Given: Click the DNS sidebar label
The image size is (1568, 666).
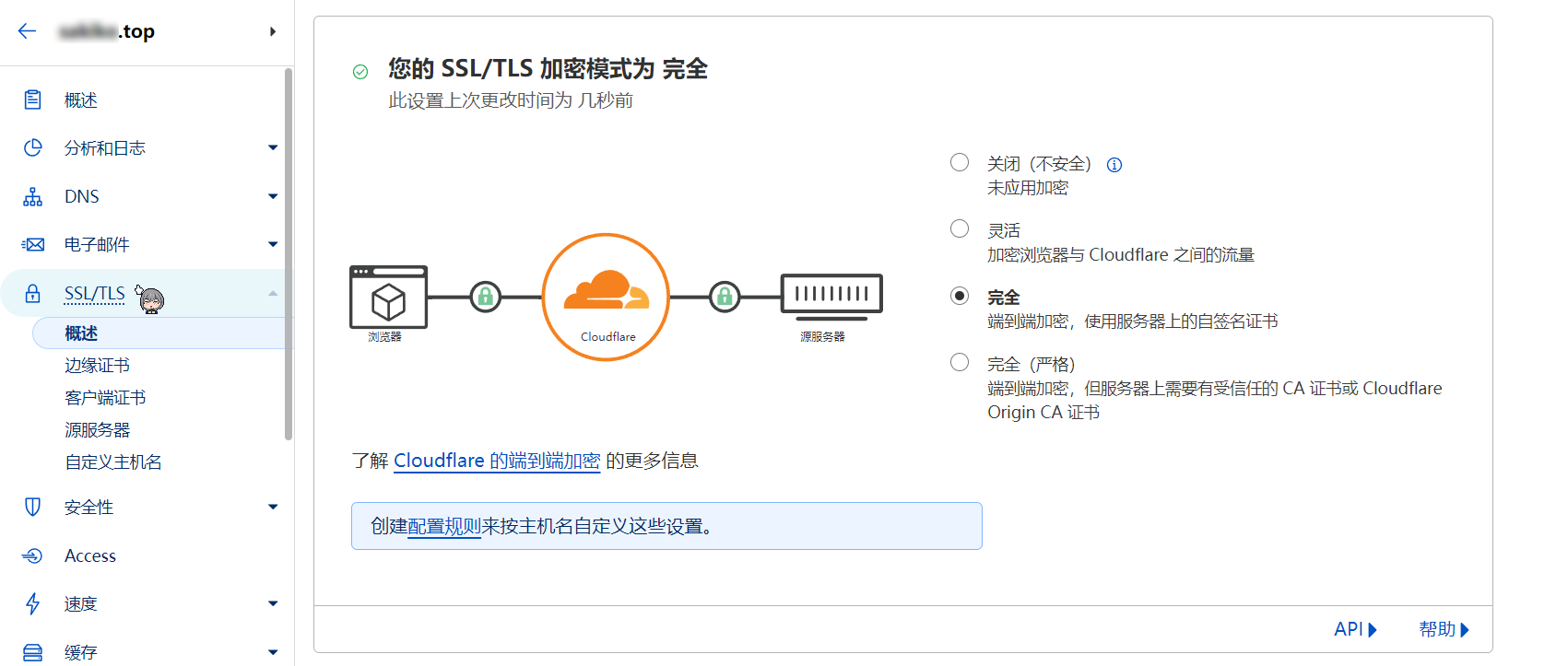Looking at the screenshot, I should point(82,196).
